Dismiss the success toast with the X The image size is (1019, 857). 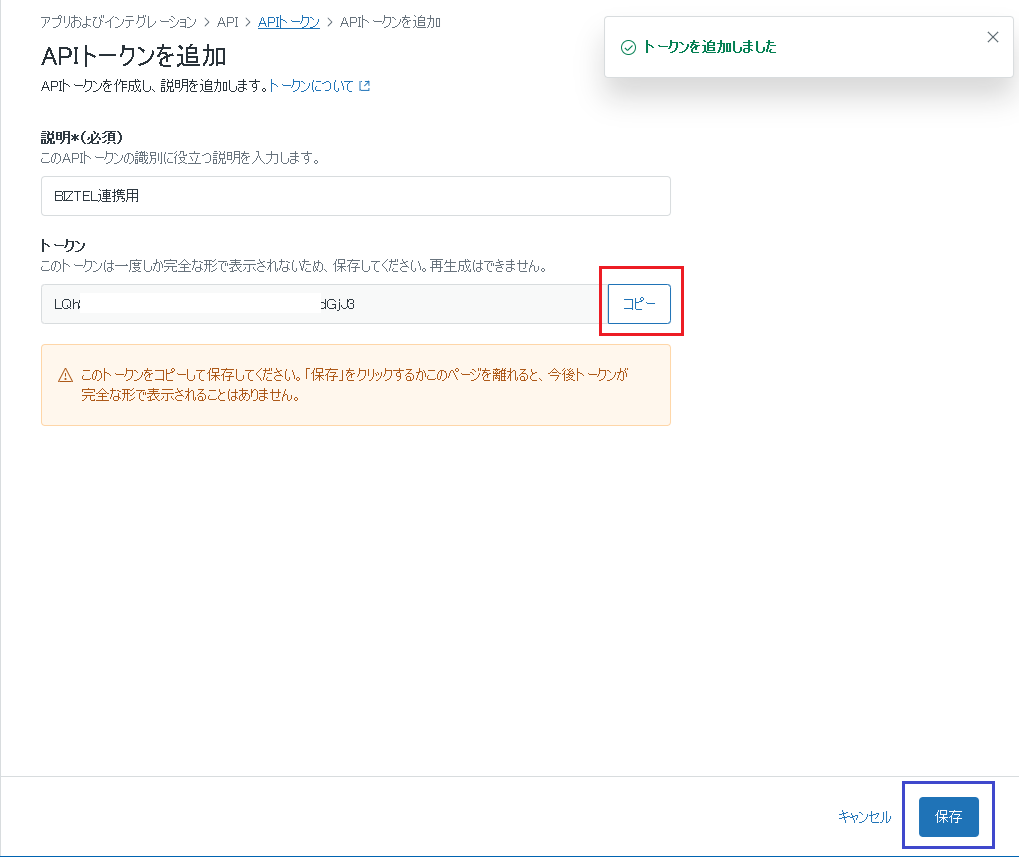pos(992,36)
